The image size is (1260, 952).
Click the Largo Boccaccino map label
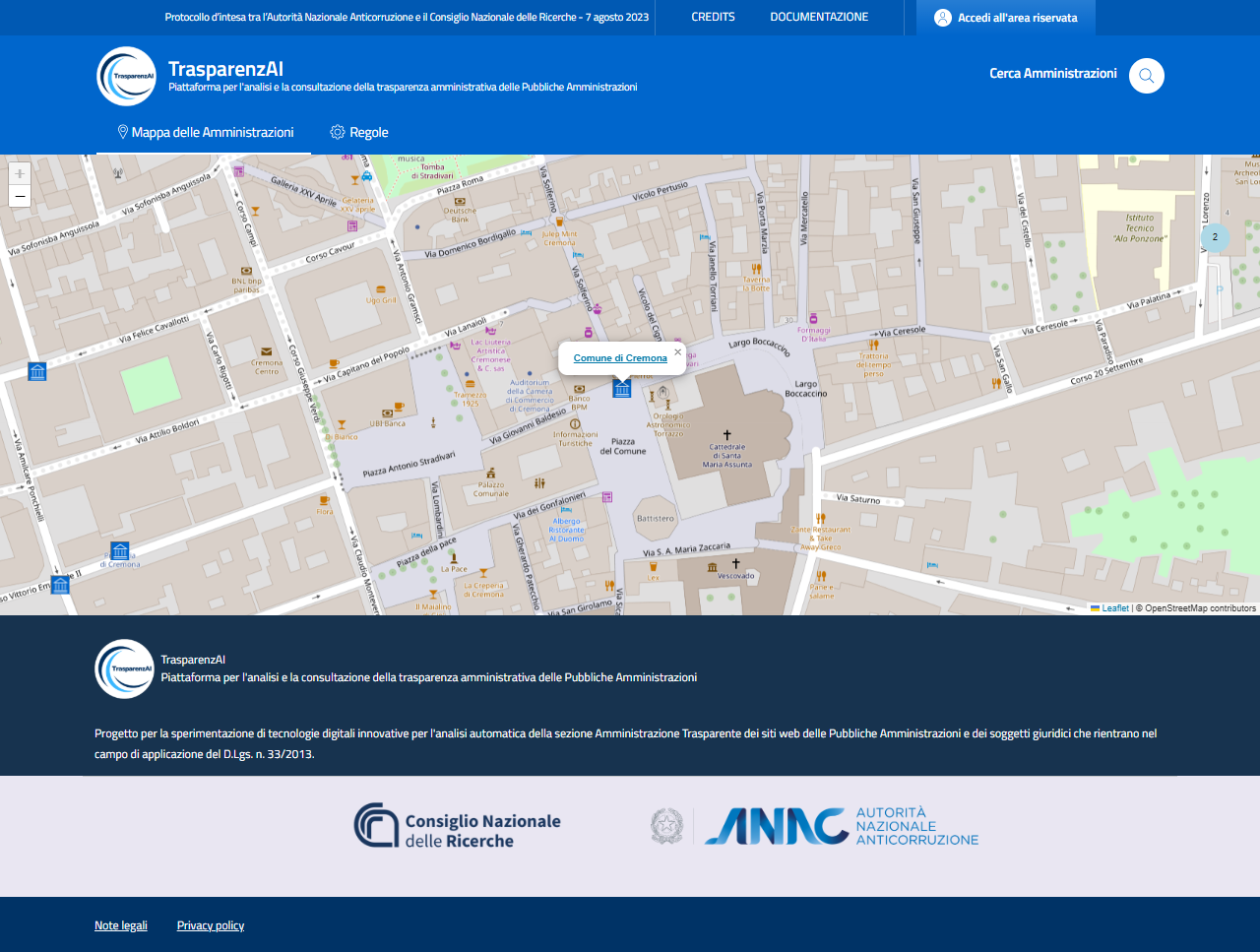806,389
